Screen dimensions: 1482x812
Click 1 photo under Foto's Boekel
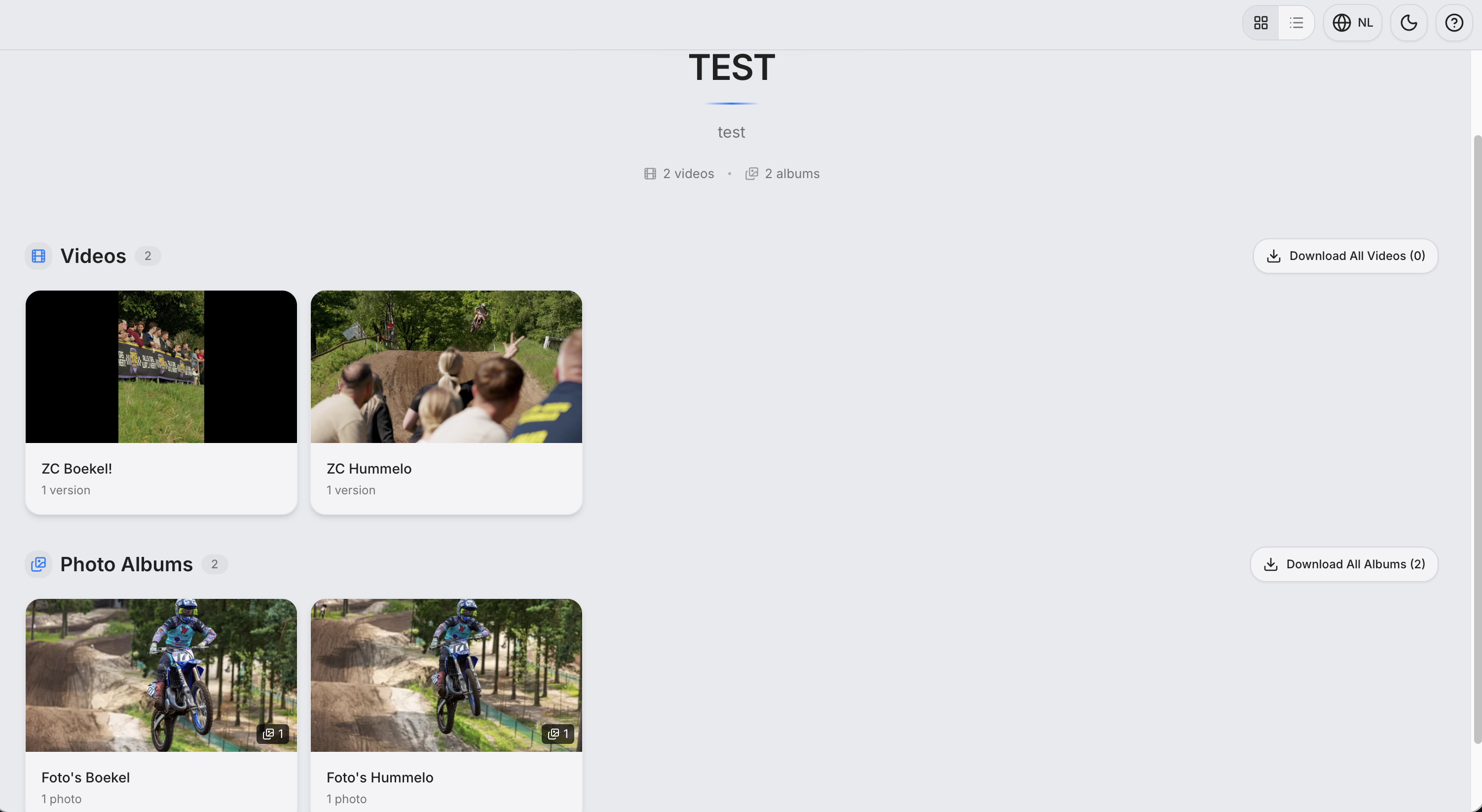[62, 799]
